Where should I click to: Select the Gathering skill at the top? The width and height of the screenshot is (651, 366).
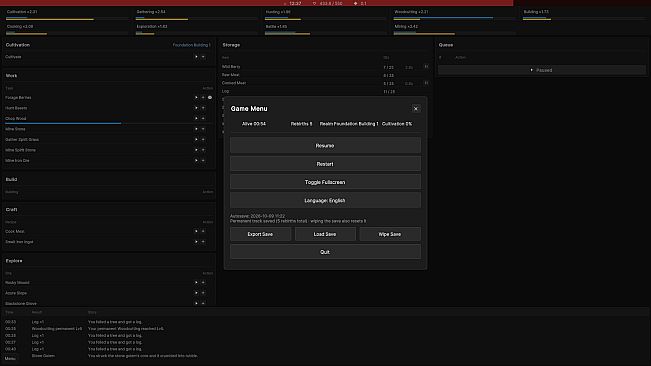151,12
